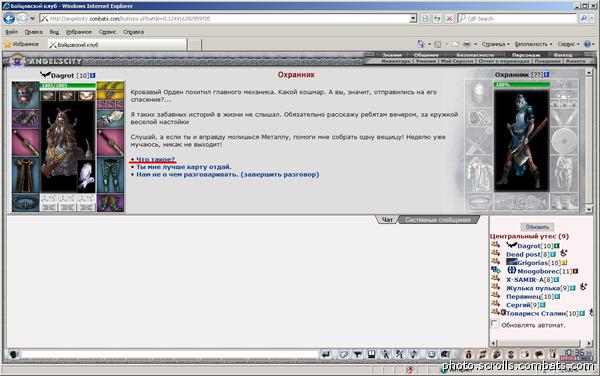The width and height of the screenshot is (600, 376).
Task: Click Dagrot's green health bar
Action: point(68,85)
